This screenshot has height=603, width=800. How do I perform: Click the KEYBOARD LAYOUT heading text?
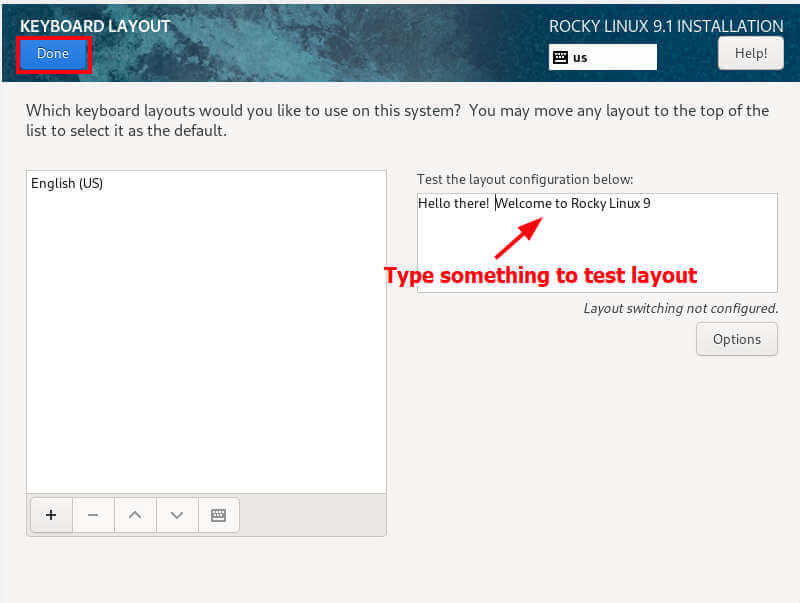[95, 27]
